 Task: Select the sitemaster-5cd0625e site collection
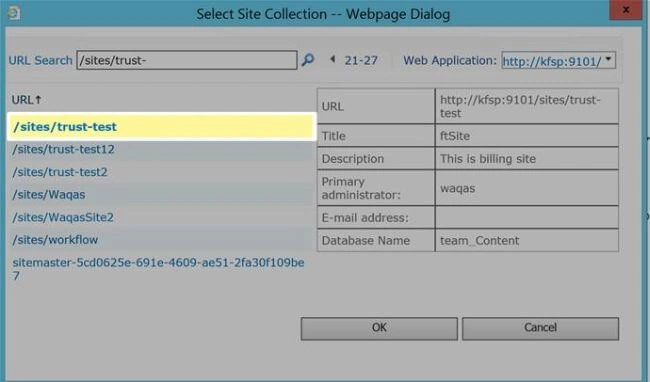click(x=158, y=269)
